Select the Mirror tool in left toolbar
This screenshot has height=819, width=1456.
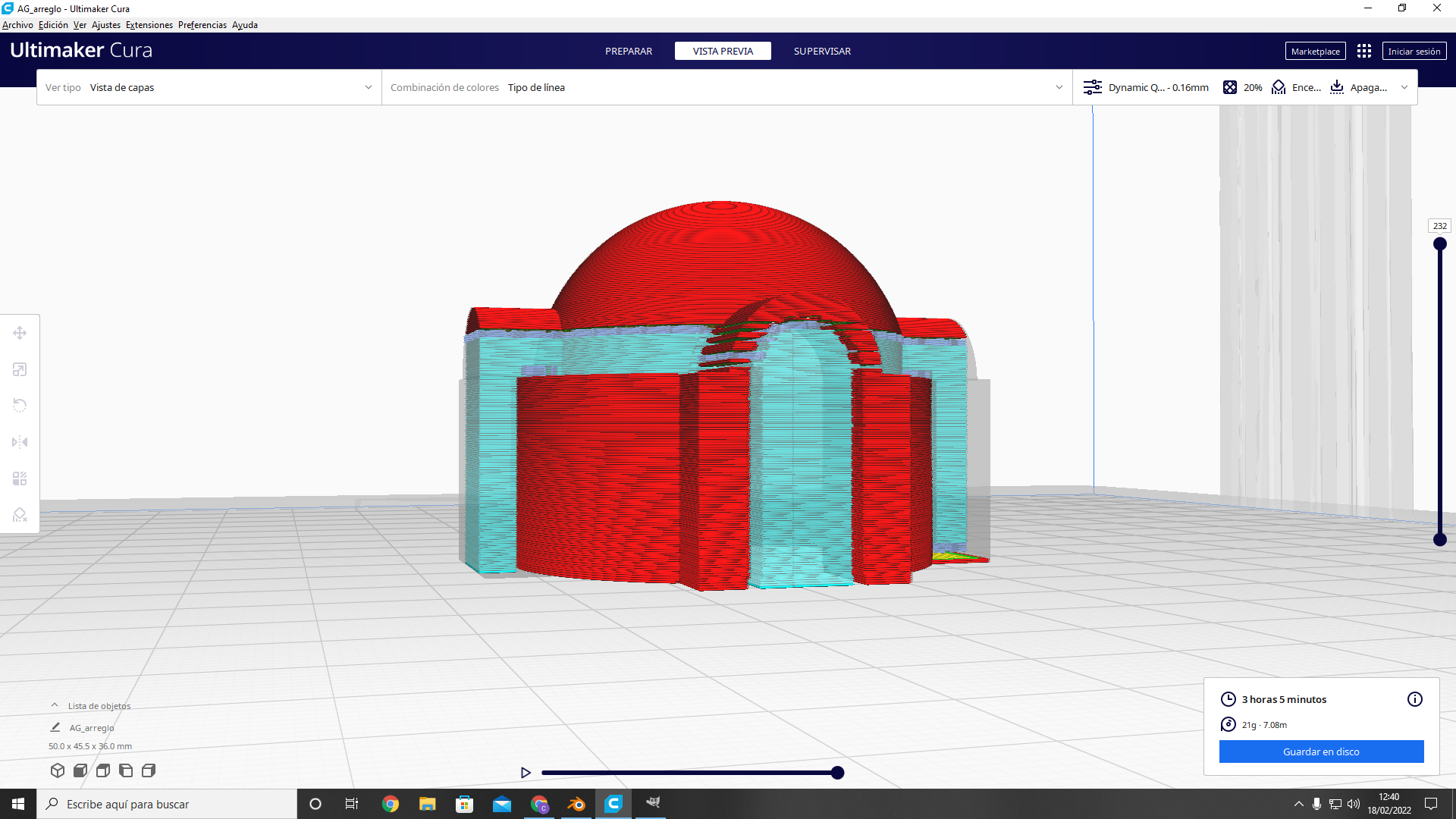coord(20,442)
